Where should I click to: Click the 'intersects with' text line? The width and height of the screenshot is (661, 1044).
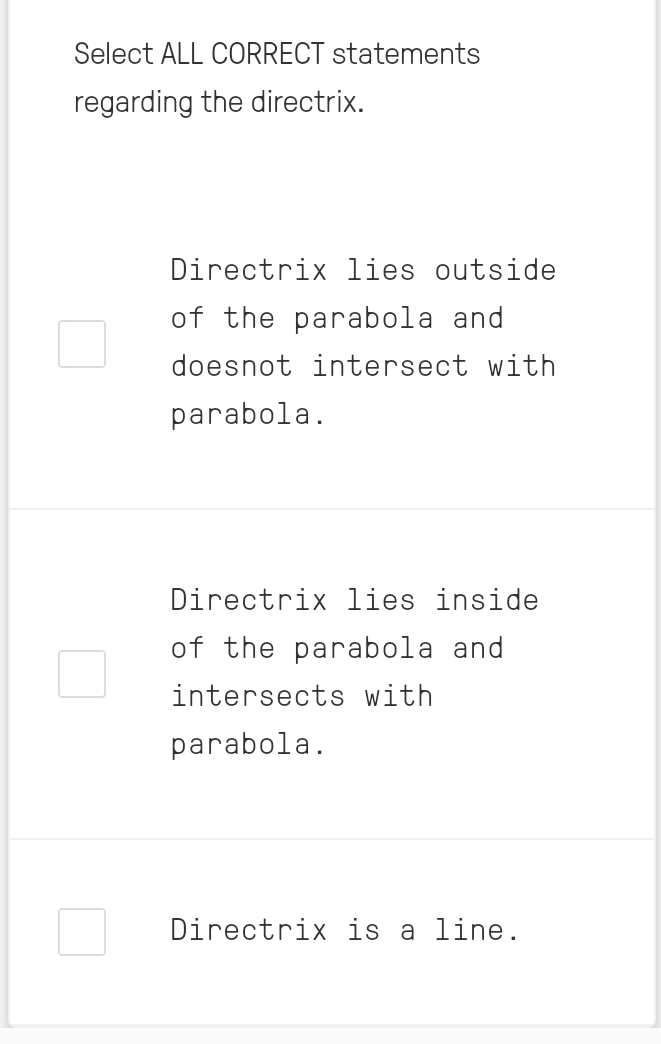(x=302, y=696)
